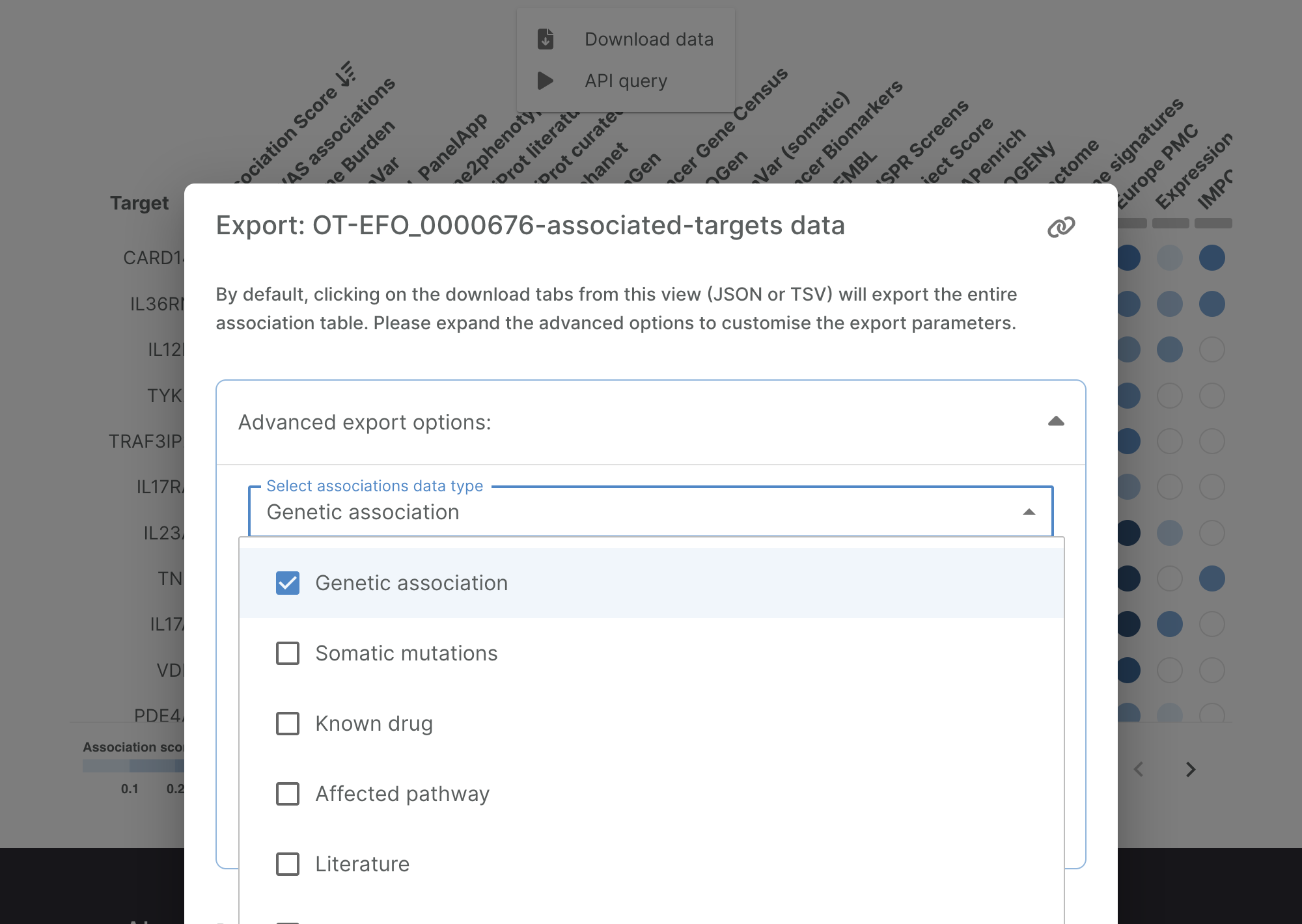The width and height of the screenshot is (1302, 924).
Task: Check the Somatic mutations checkbox
Action: click(288, 653)
